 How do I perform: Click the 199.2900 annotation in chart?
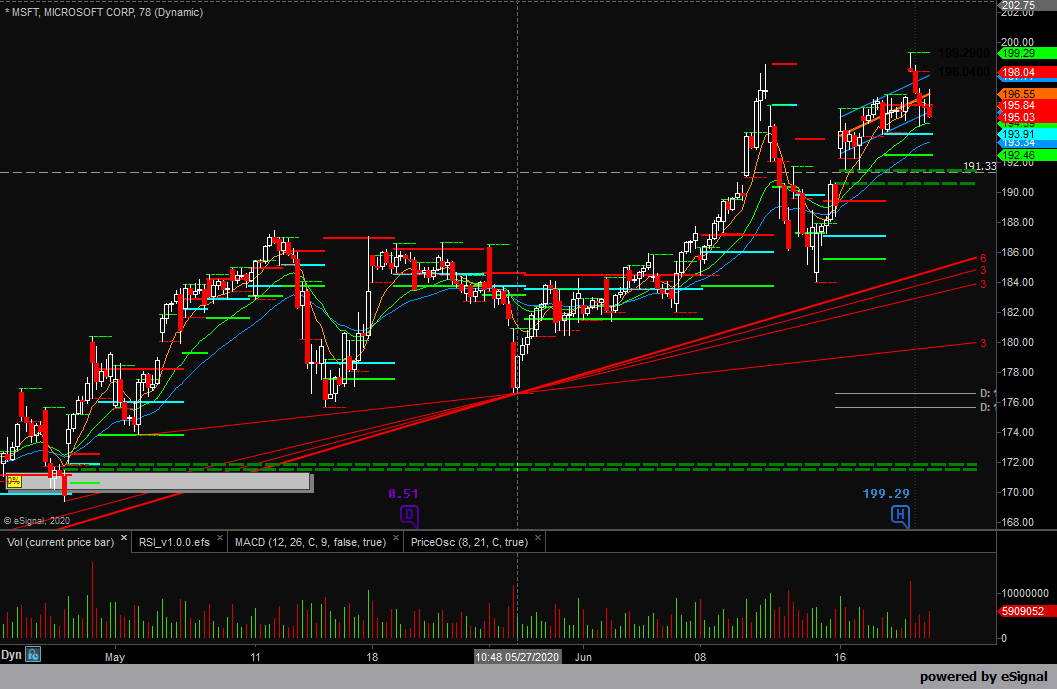pos(964,53)
